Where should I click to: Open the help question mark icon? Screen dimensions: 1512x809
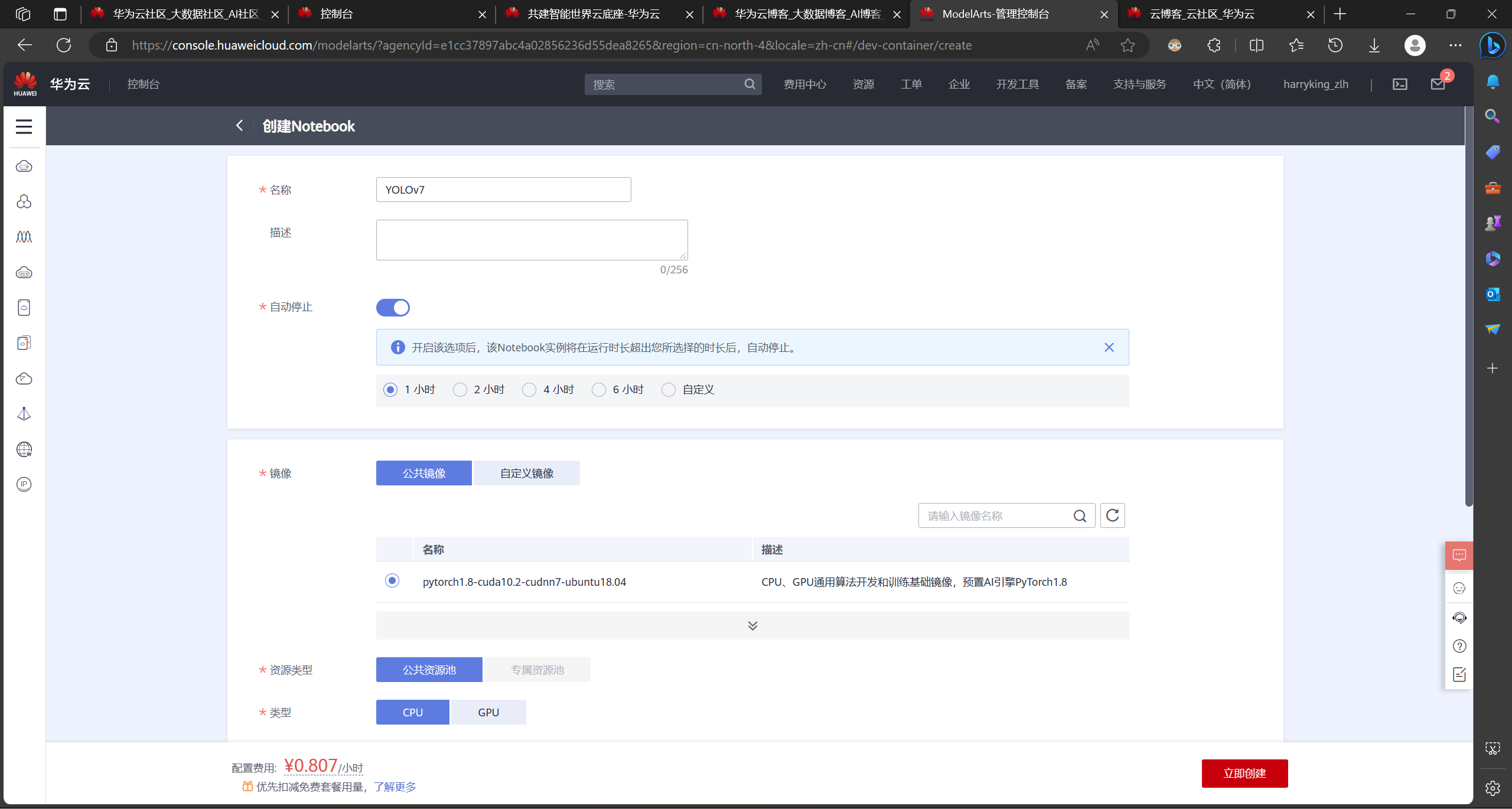pos(1459,646)
